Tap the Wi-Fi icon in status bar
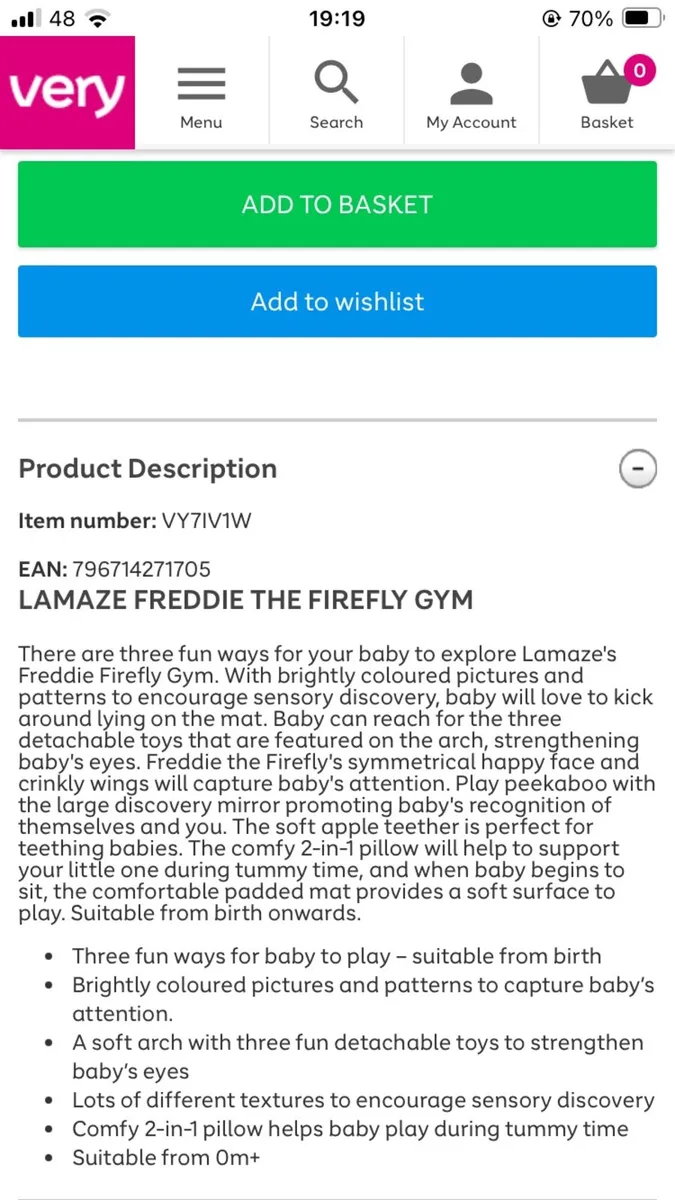675x1200 pixels. [x=97, y=18]
